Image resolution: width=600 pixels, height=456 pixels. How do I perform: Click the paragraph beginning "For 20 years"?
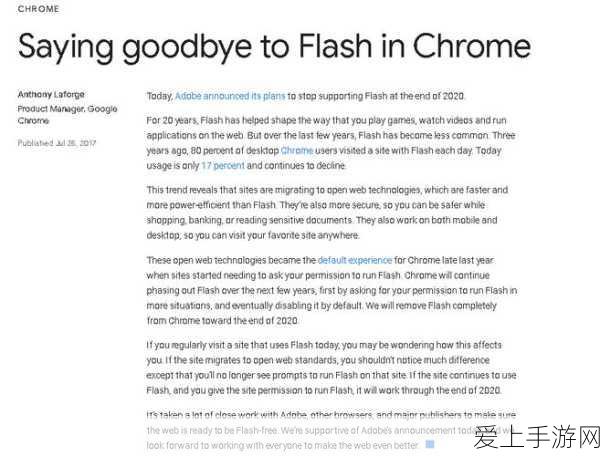click(x=331, y=143)
